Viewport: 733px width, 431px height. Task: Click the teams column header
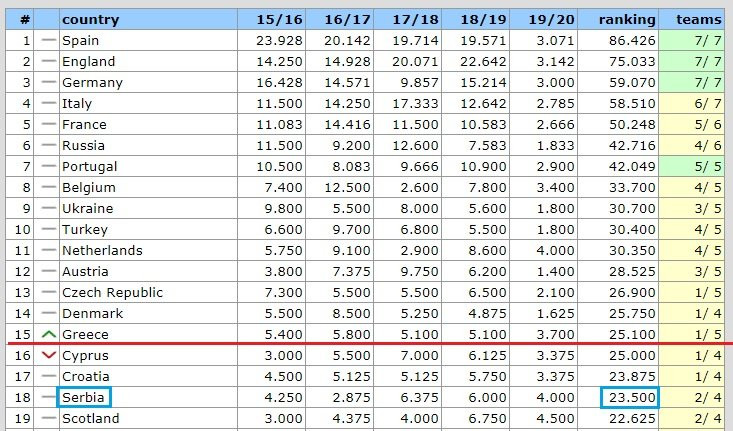click(x=698, y=19)
